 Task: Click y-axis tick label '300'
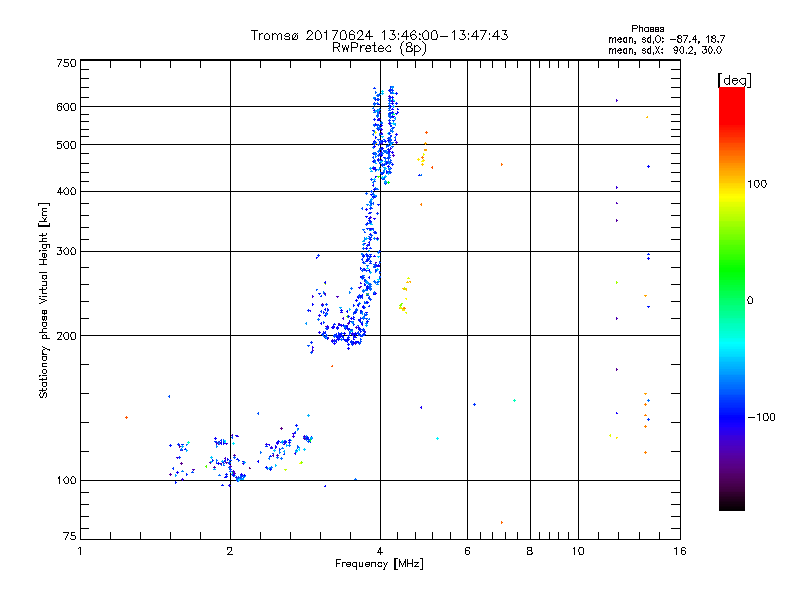[x=66, y=252]
